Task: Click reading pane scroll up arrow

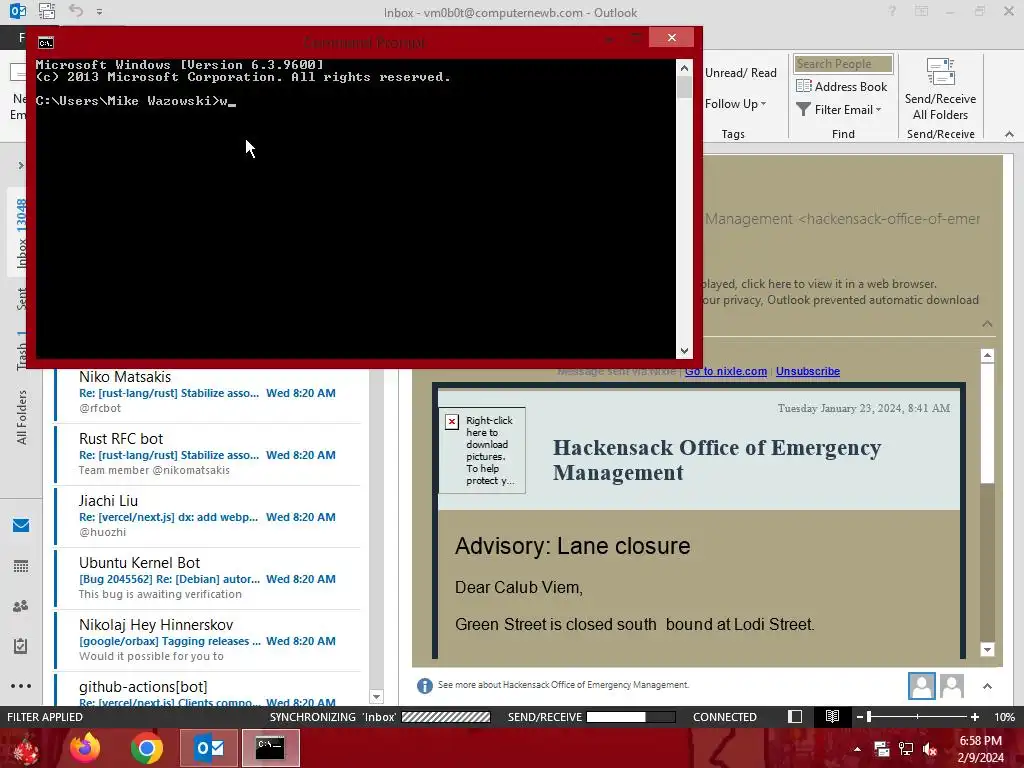Action: [987, 355]
